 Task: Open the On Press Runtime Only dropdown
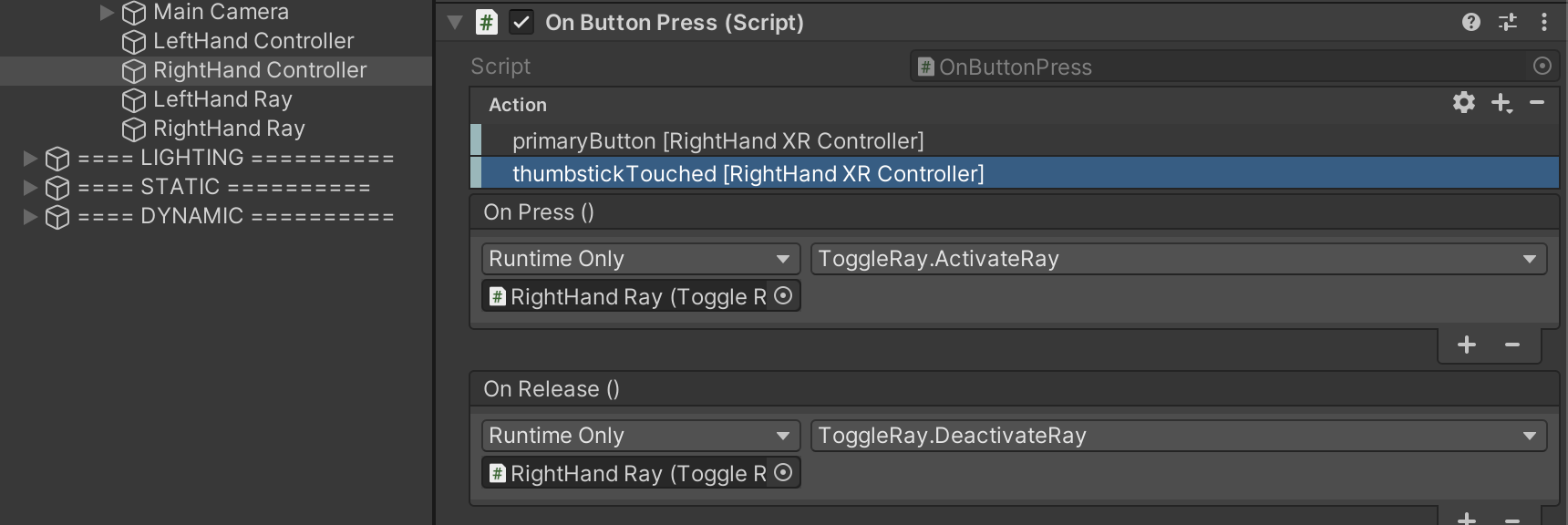click(640, 259)
